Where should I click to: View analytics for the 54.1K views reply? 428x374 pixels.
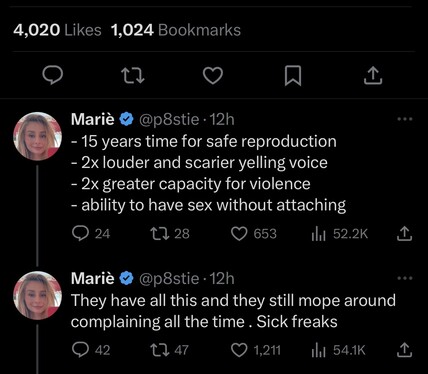[338, 350]
